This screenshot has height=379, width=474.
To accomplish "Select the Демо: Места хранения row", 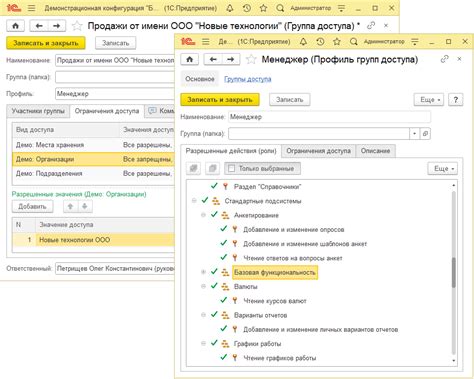I will (93, 145).
